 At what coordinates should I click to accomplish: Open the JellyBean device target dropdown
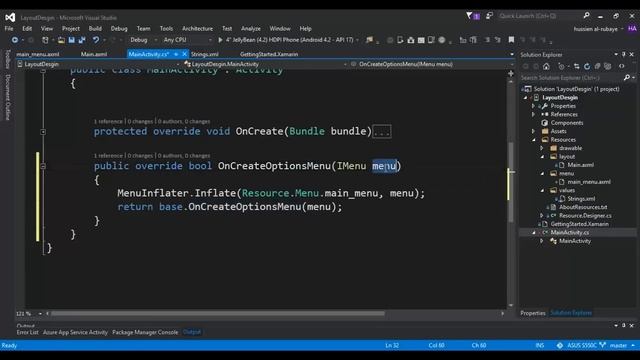point(357,40)
